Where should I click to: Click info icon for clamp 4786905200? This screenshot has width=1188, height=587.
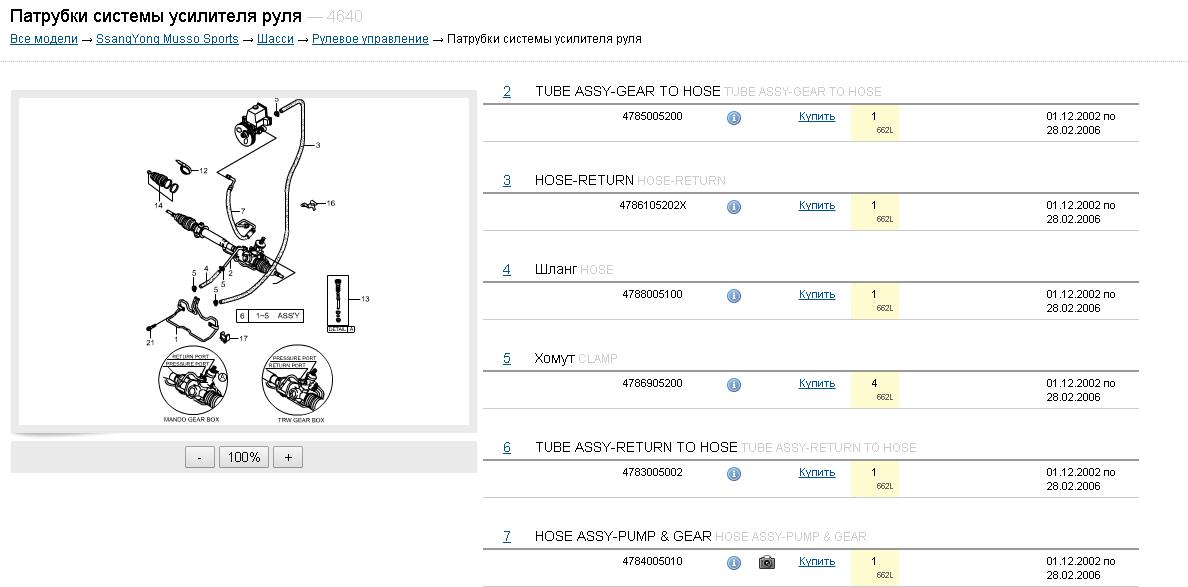point(733,385)
